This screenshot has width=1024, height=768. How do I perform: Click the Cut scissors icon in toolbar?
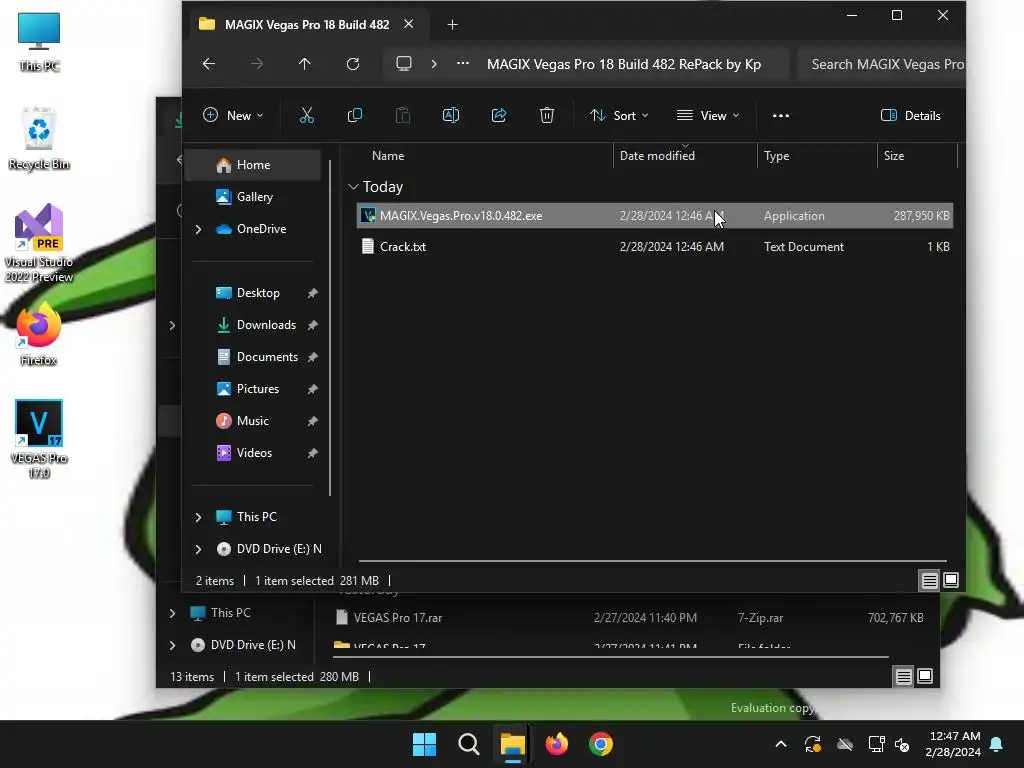pos(306,116)
